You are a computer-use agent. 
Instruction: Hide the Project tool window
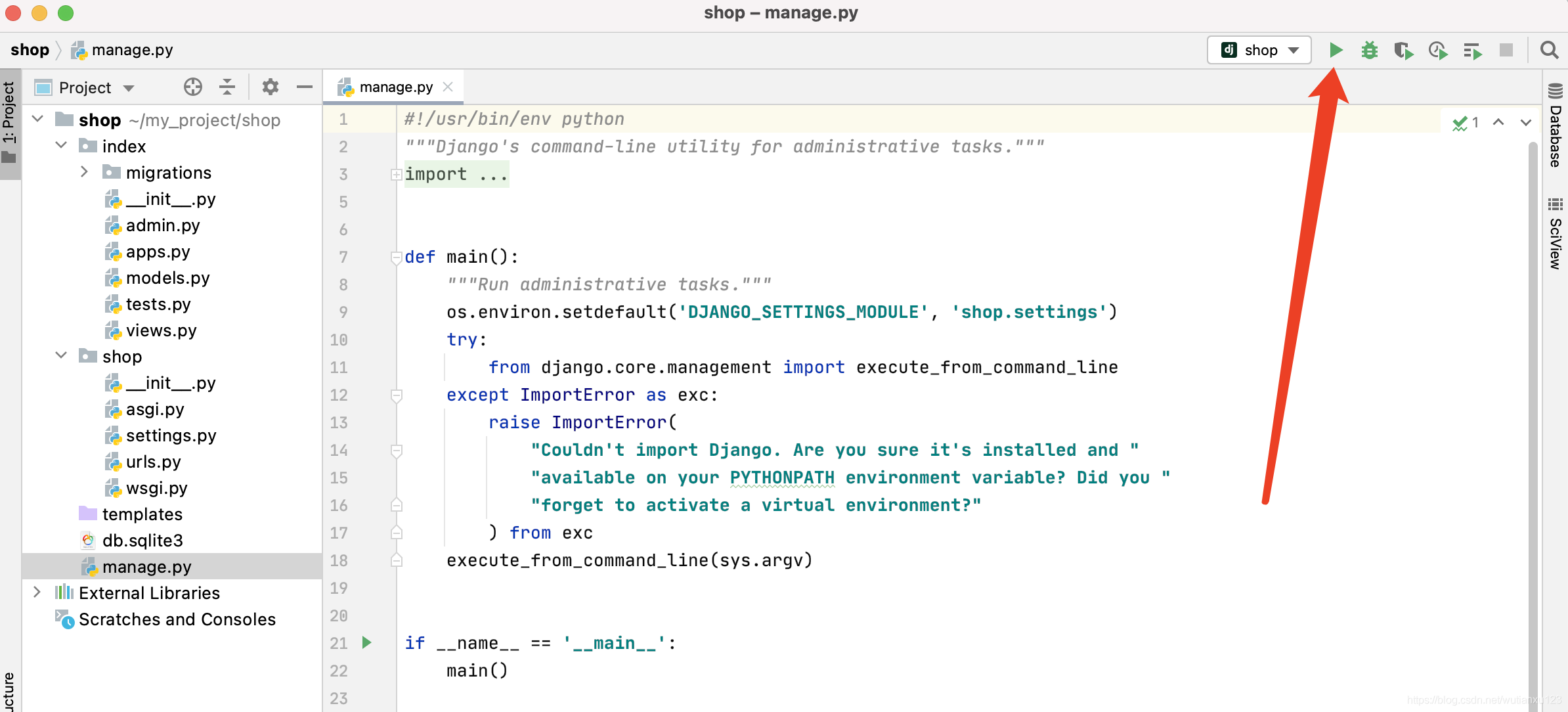coord(305,87)
